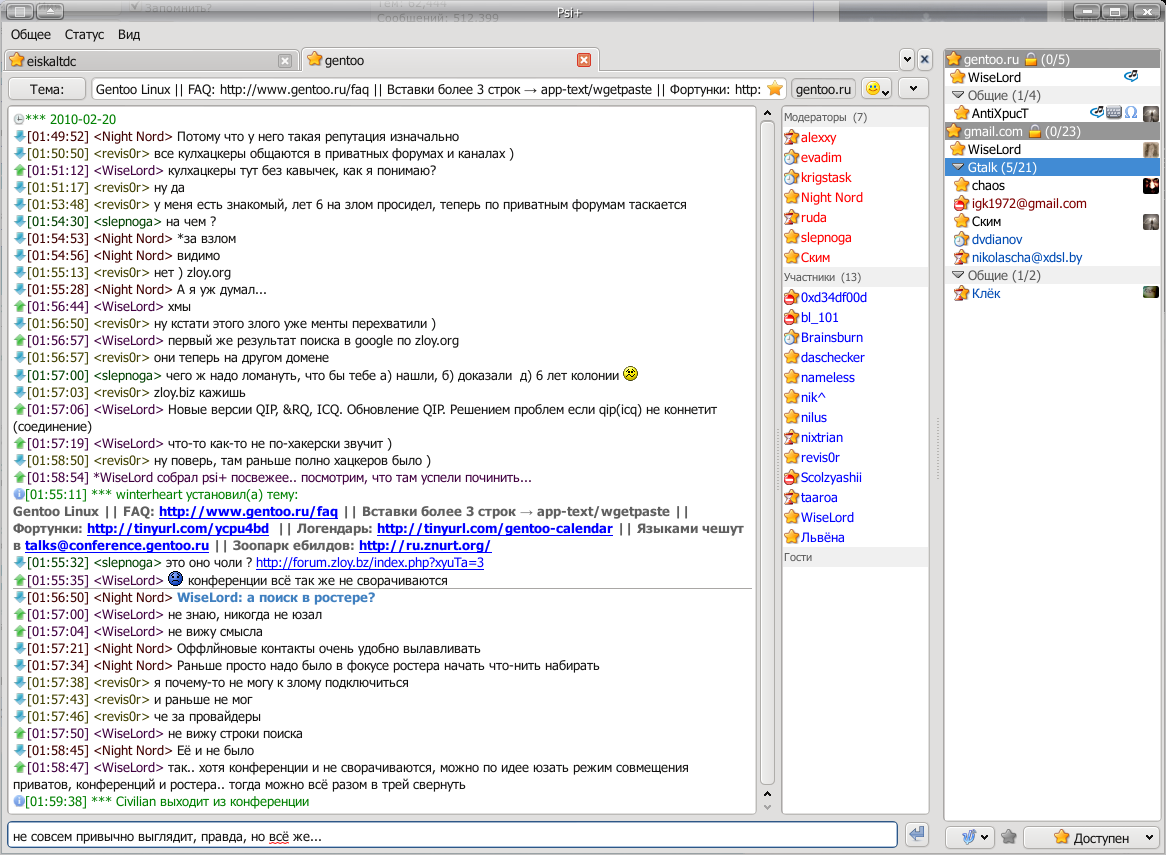Open the Psi main menu dropdown button
Viewport: 1166px width, 855px height.
(969, 837)
